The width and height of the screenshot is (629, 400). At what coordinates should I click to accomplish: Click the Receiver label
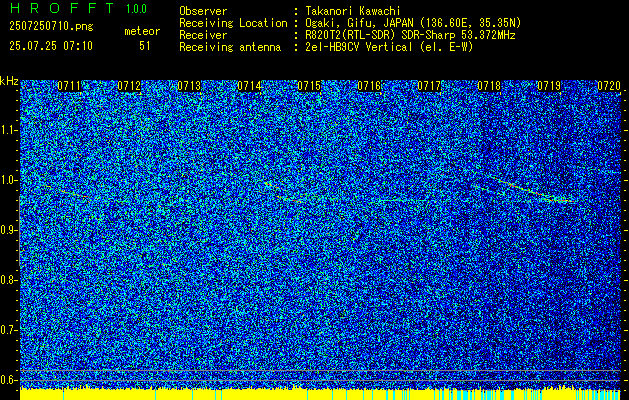click(203, 35)
